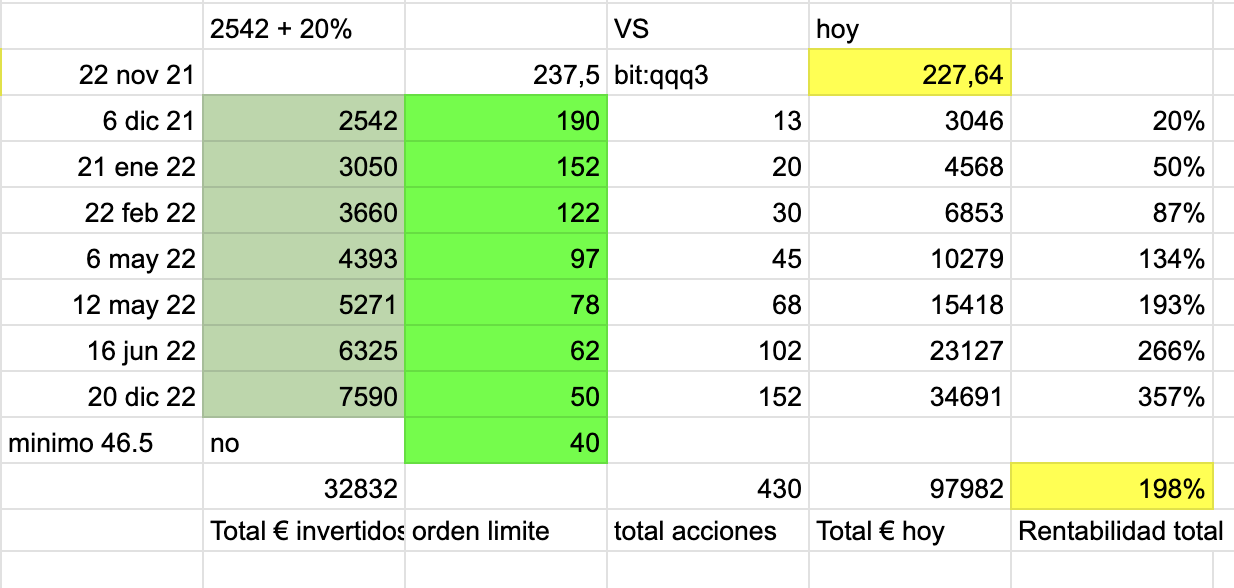Select the 97982 total value cell
1234x588 pixels.
910,487
